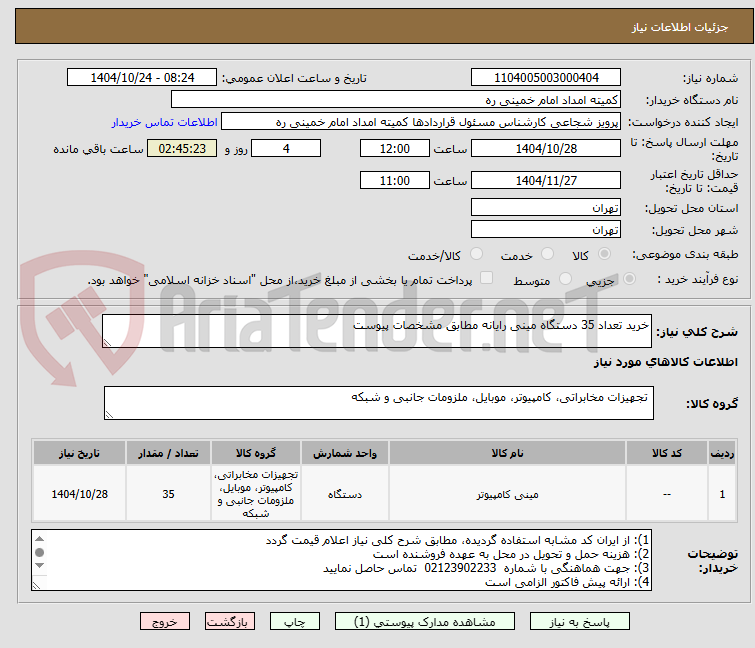This screenshot has height=648, width=755.
Task: Click the remaining days field showing 4
Action: (x=286, y=148)
